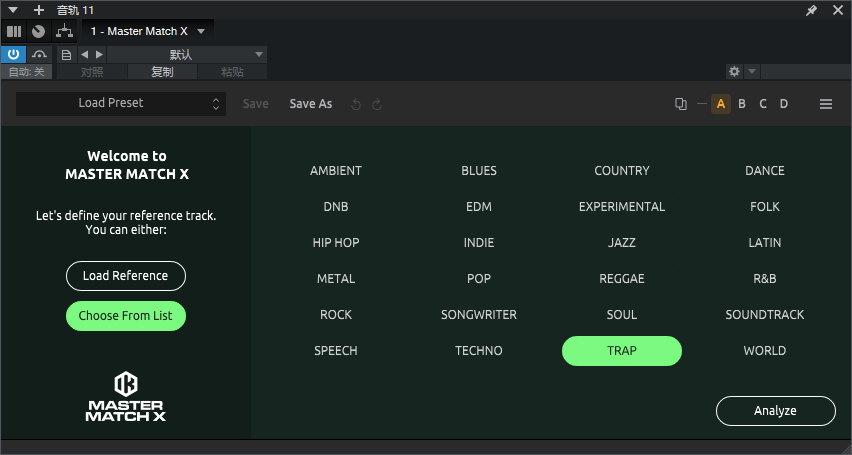Click Save As
Viewport: 852px width, 455px height.
pyautogui.click(x=311, y=104)
